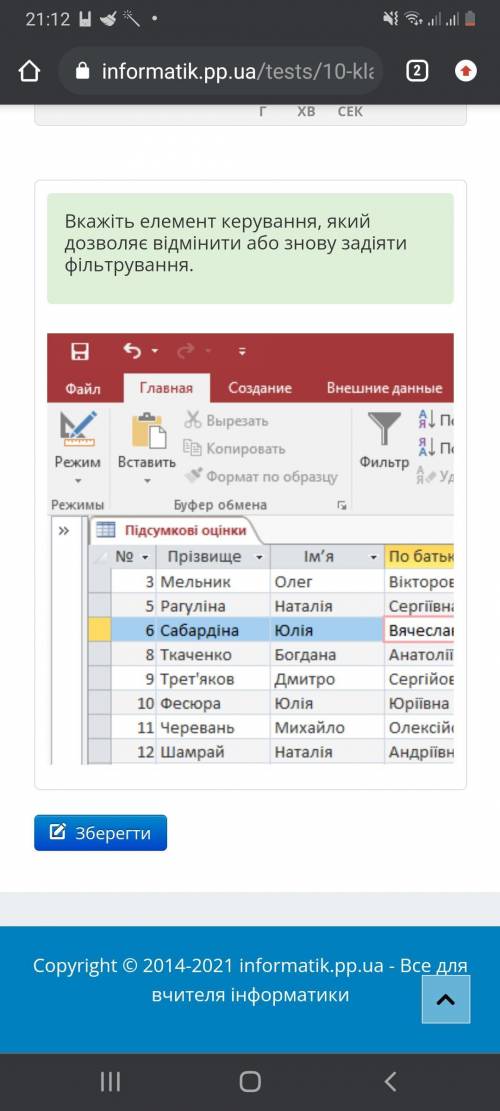Screen dimensions: 500x1111
Task: Click the Зберегти button
Action: (x=101, y=833)
